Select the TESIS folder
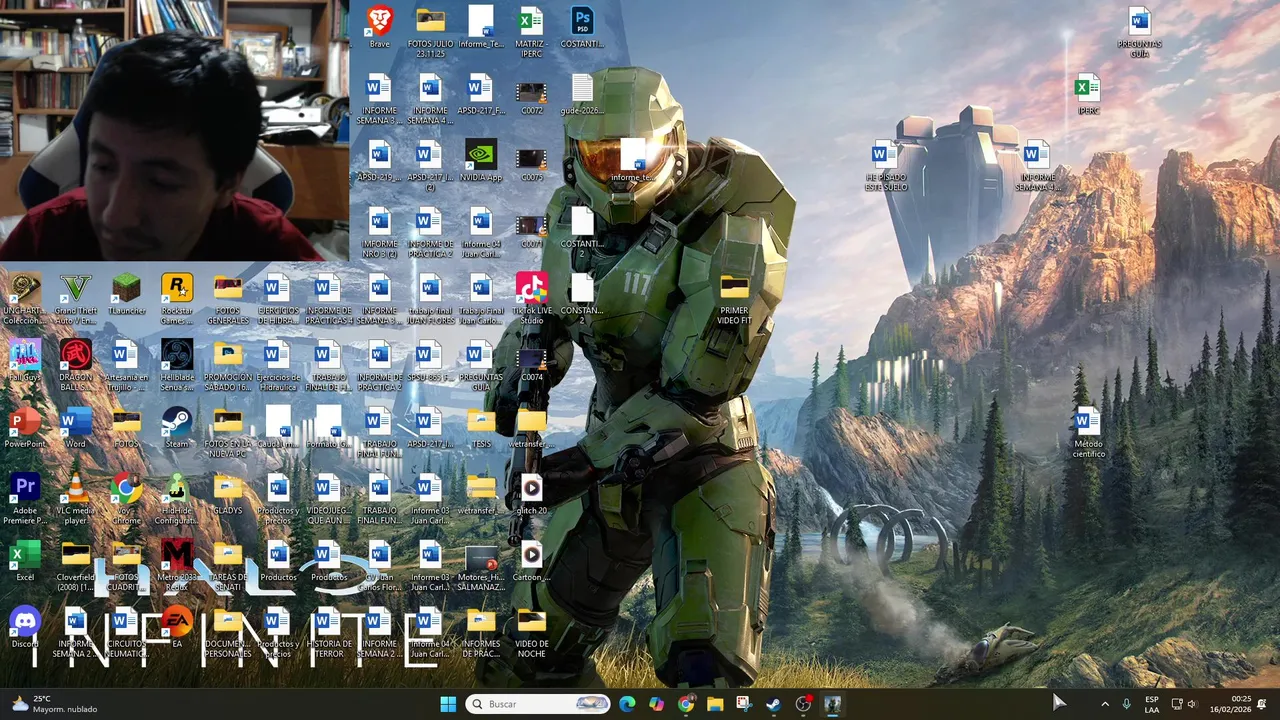This screenshot has width=1280, height=720. (481, 429)
